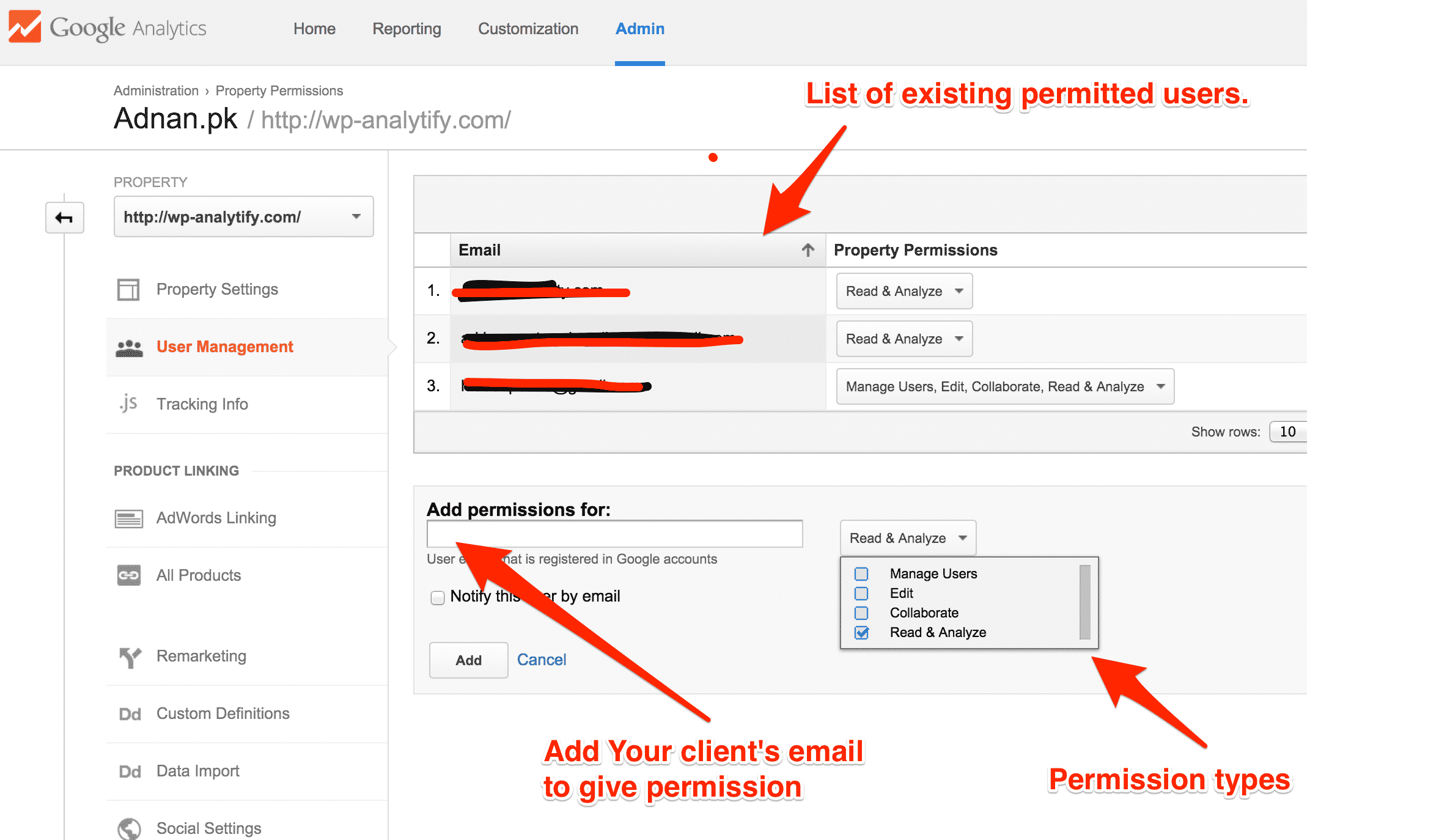Click the Administration breadcrumb link

(x=156, y=90)
